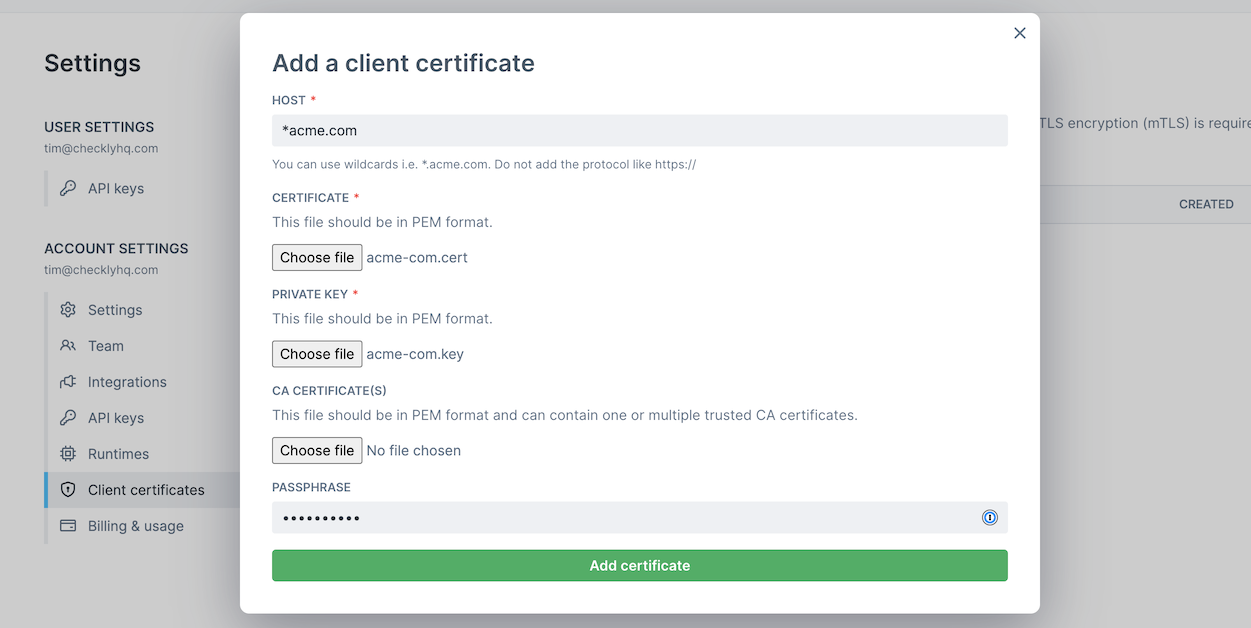This screenshot has height=628, width=1251.
Task: Click the Billing & usage card icon
Action: point(68,526)
